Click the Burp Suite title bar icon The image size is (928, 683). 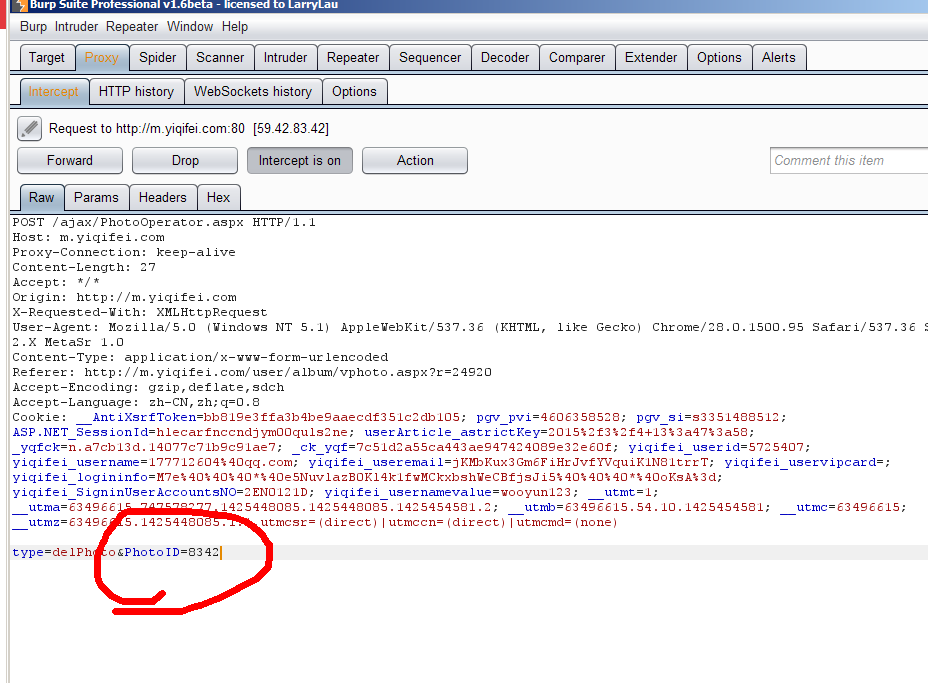click(21, 5)
